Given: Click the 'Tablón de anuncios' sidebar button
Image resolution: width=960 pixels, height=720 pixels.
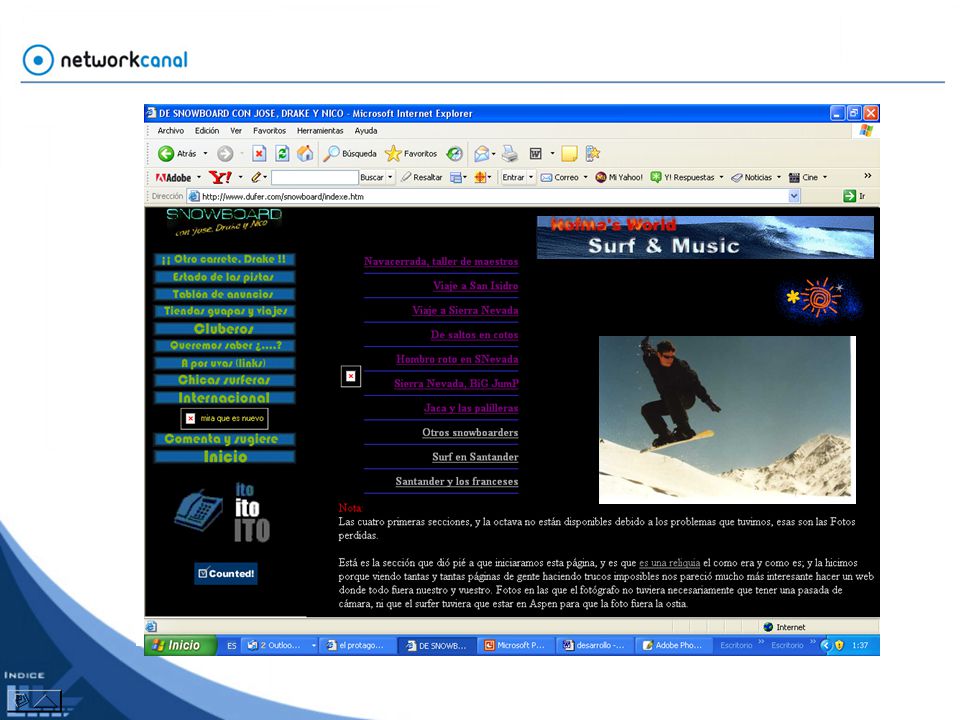Looking at the screenshot, I should click(224, 294).
